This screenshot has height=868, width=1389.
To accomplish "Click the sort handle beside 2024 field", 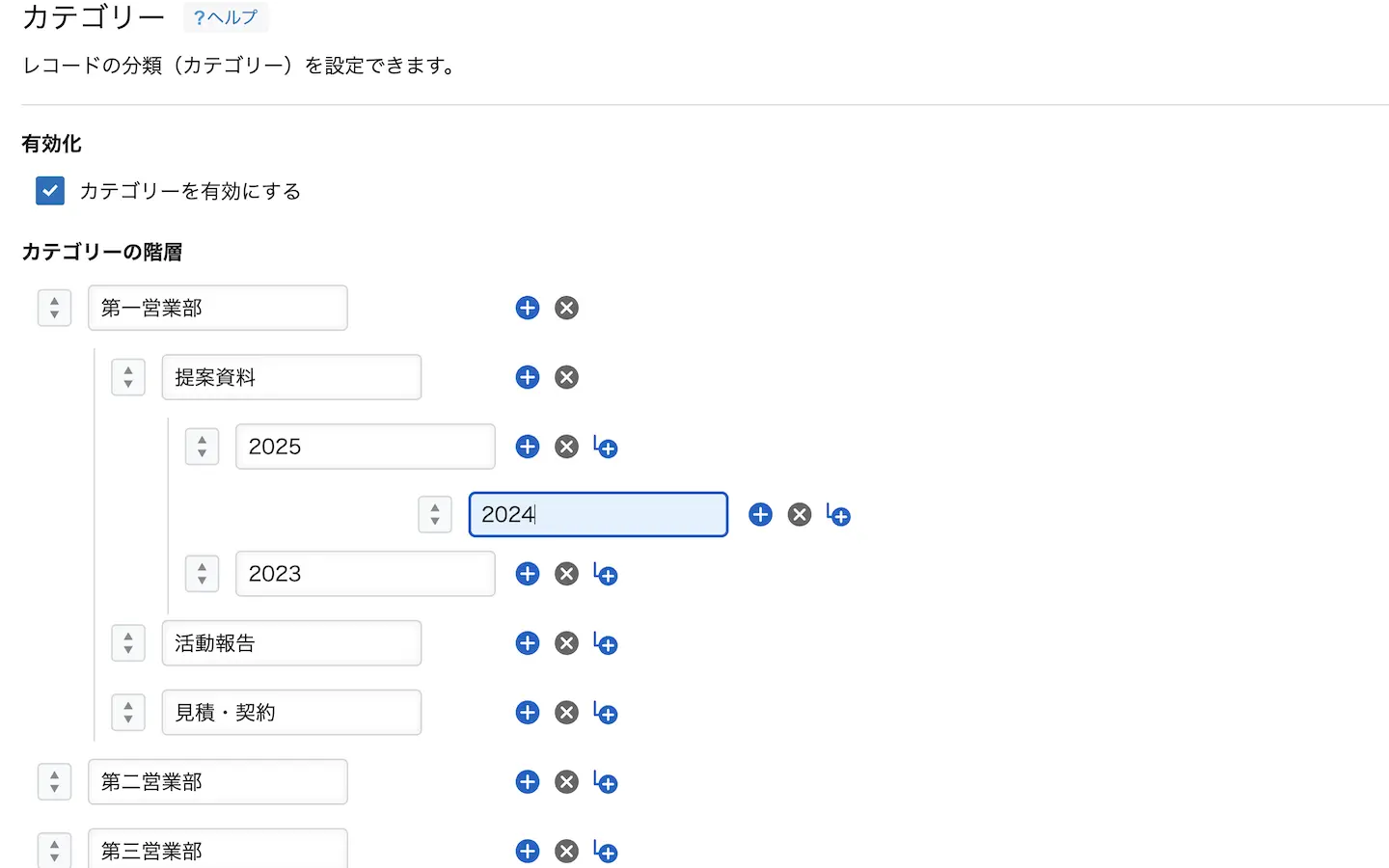I will click(x=435, y=515).
